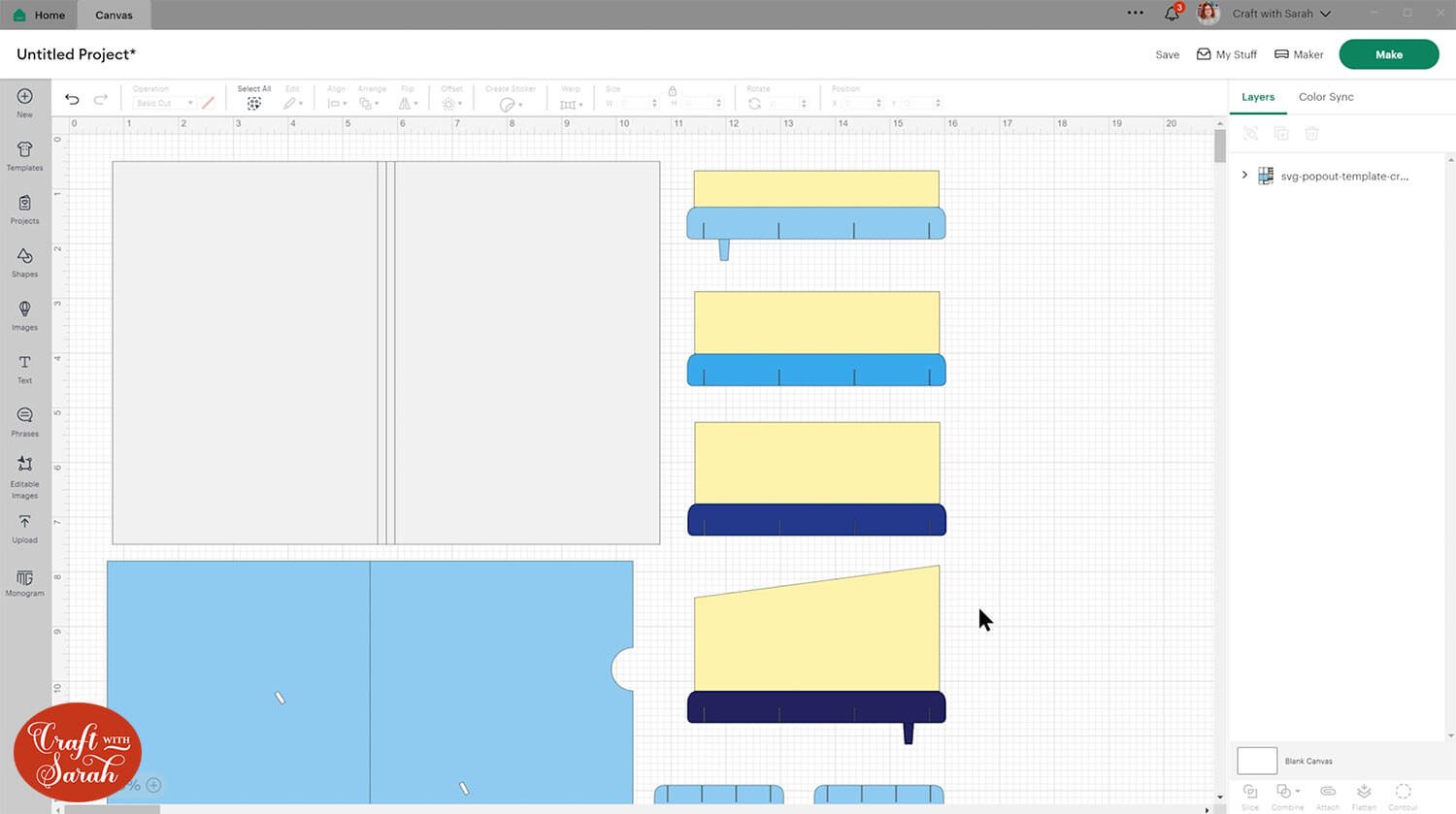
Task: Open the Shapes panel
Action: click(x=24, y=262)
